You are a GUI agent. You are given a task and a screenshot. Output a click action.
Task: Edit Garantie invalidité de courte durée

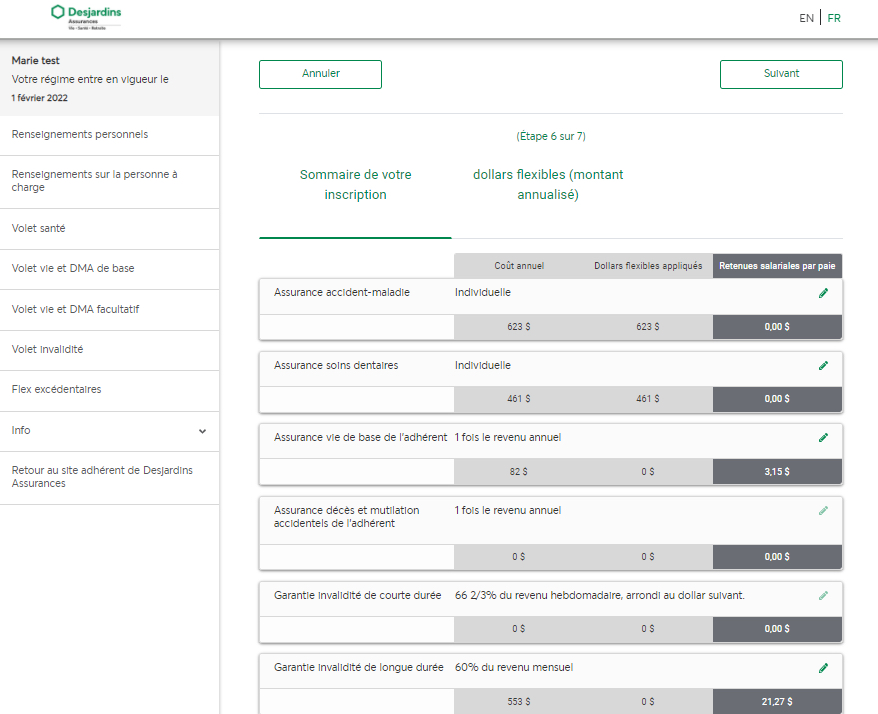(x=823, y=596)
